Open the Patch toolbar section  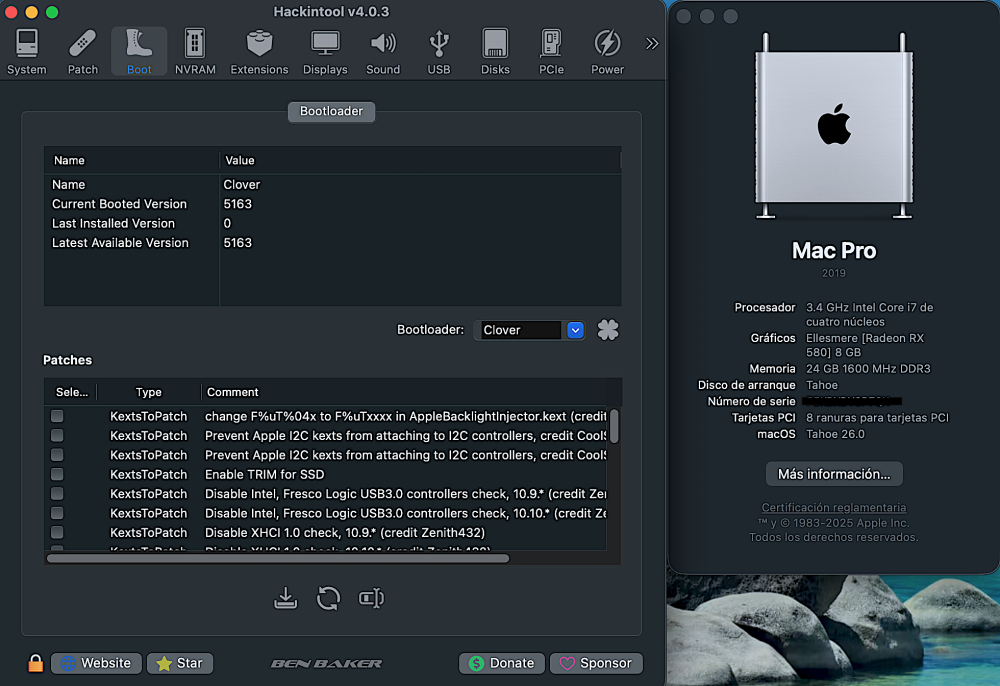click(83, 52)
